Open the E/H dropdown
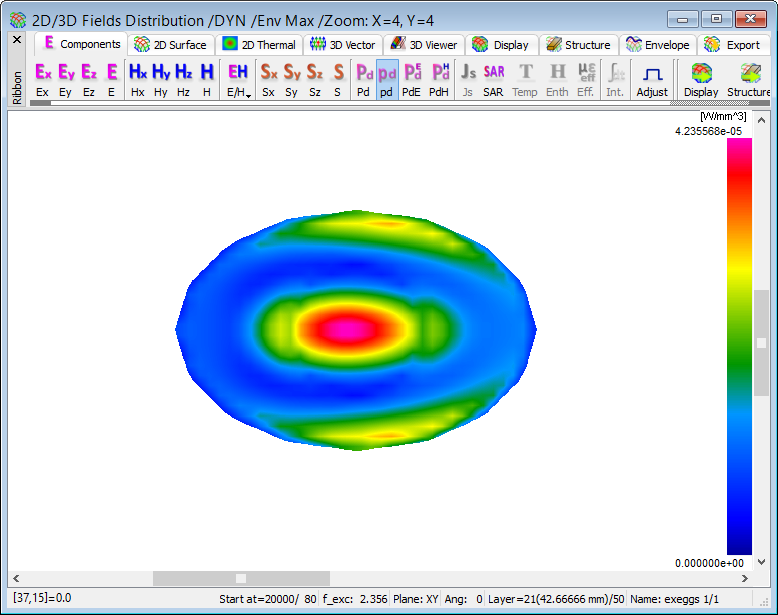778x615 pixels. click(238, 79)
